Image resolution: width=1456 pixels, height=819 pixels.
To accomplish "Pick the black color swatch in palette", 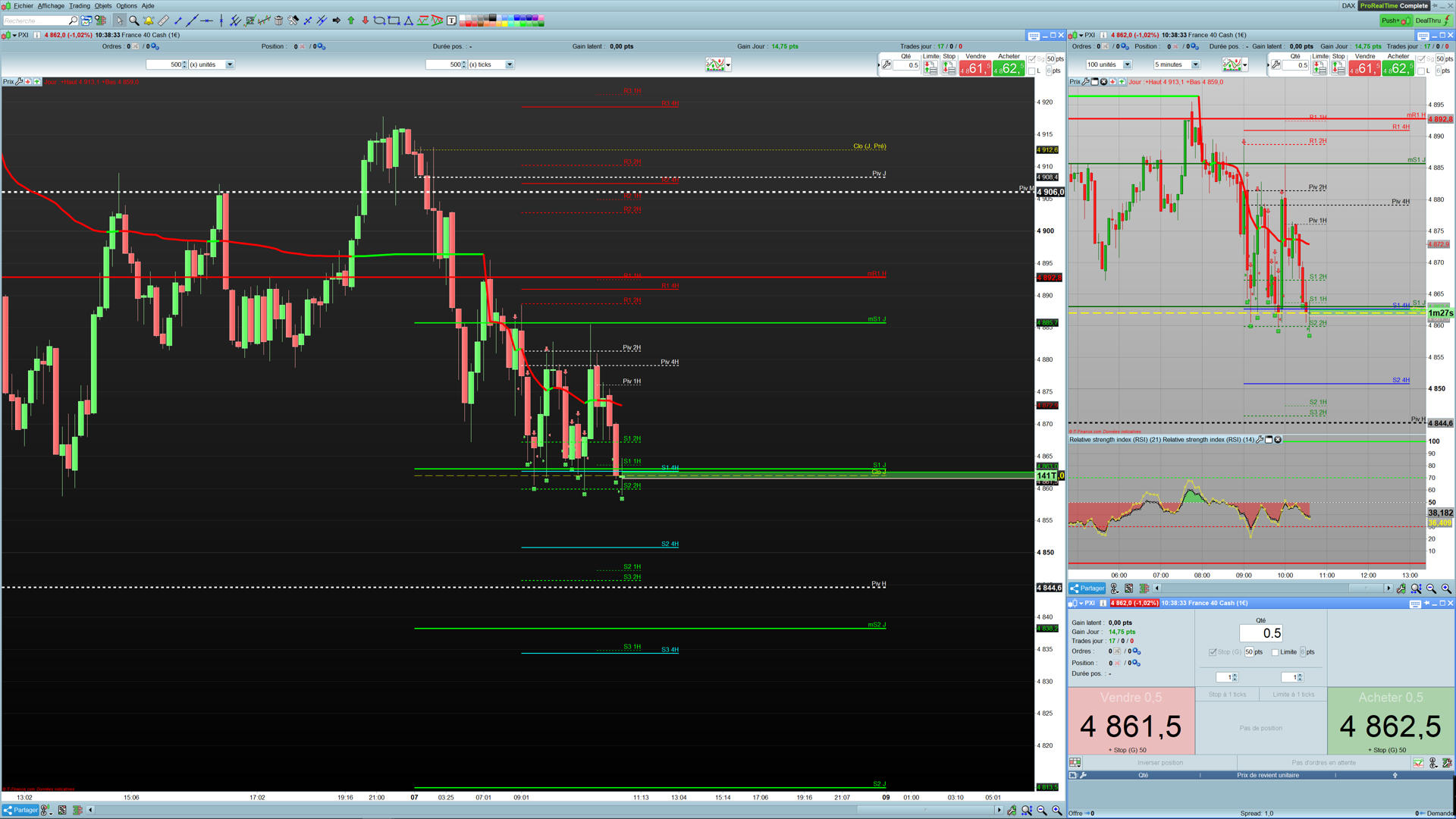I will pyautogui.click(x=493, y=17).
